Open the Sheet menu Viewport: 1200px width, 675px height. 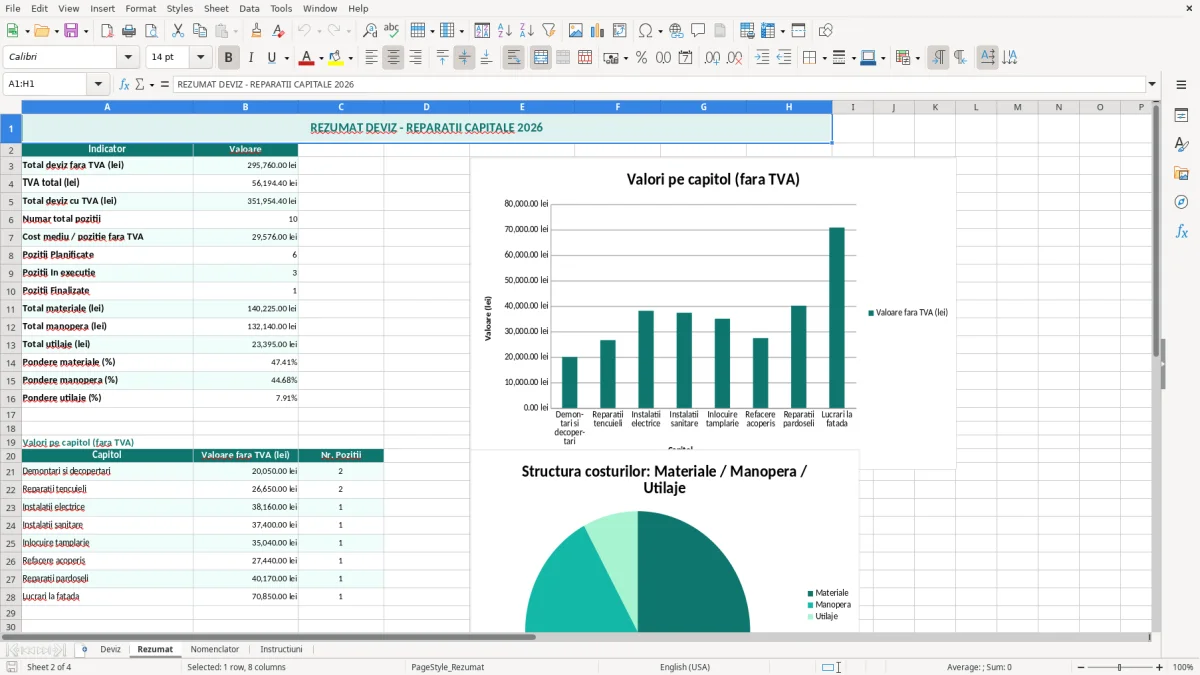click(x=216, y=8)
